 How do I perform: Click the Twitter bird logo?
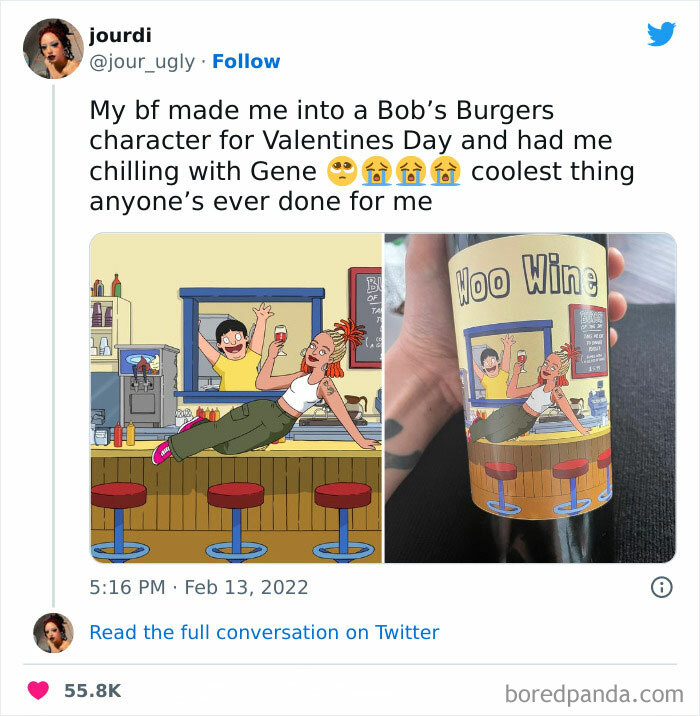661,34
